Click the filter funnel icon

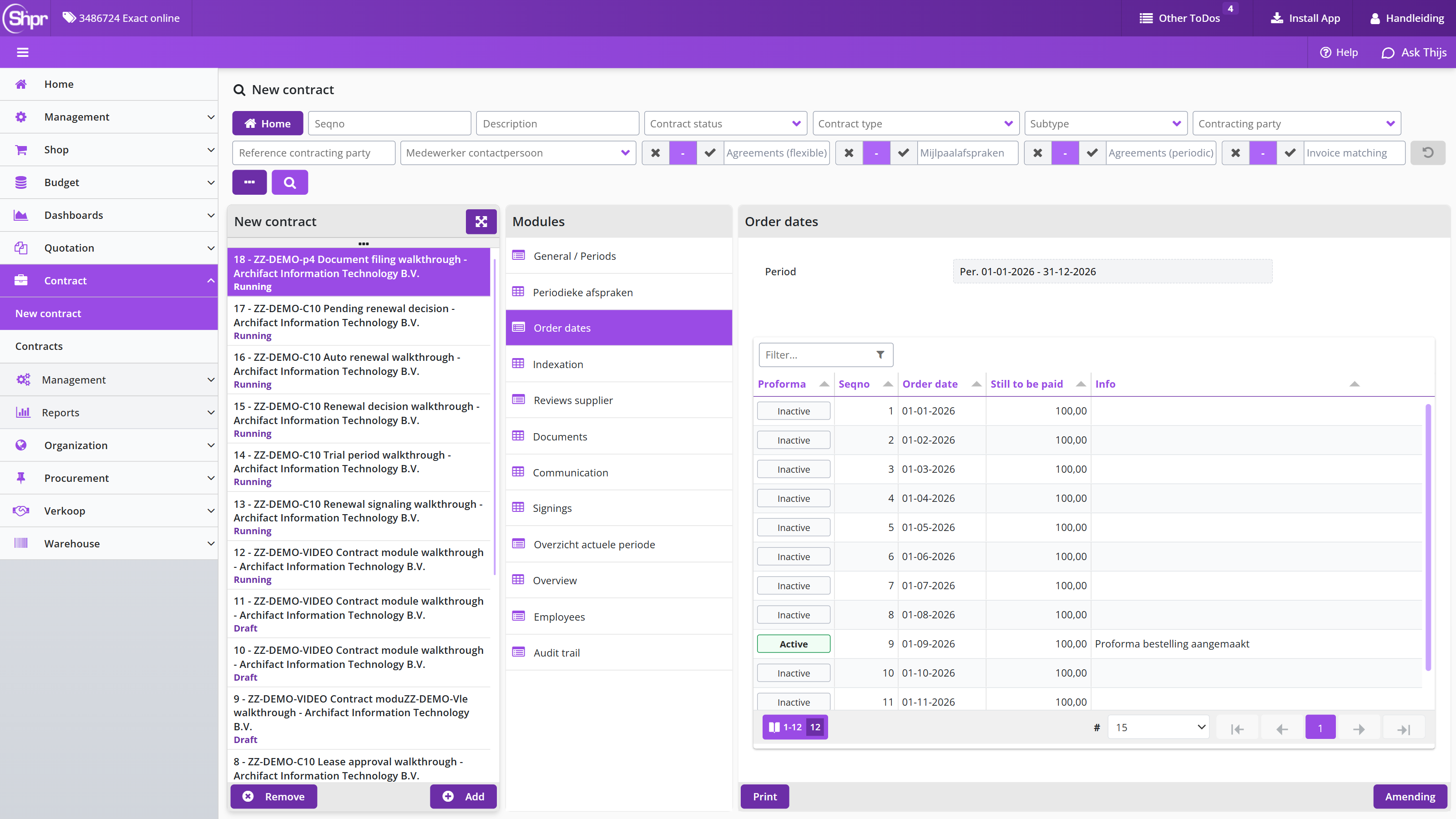pyautogui.click(x=880, y=355)
